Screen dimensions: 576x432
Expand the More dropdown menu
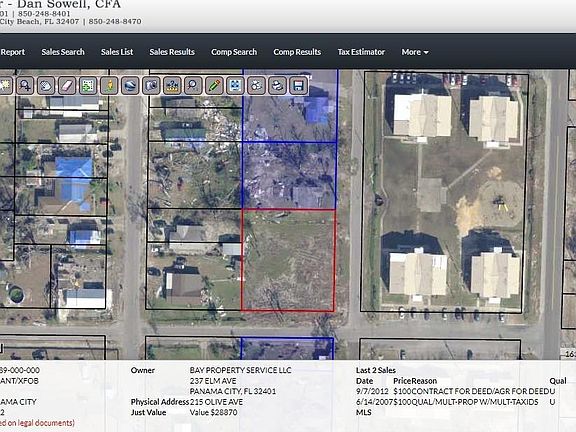click(x=415, y=52)
